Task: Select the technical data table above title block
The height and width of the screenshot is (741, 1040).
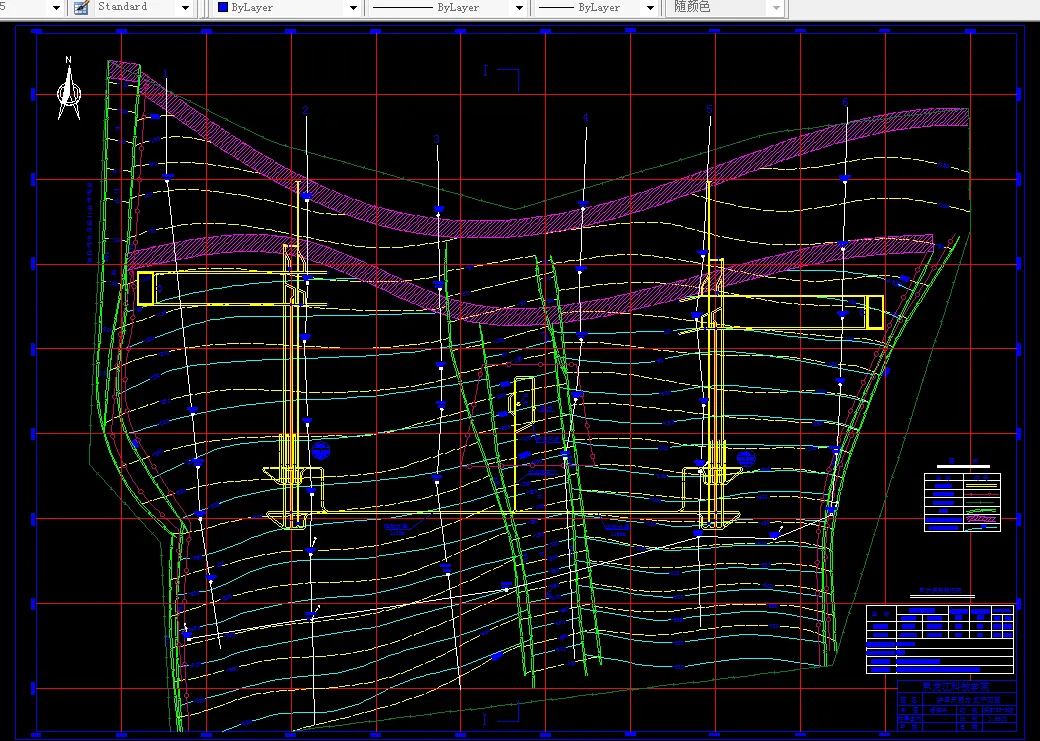Action: click(x=939, y=638)
